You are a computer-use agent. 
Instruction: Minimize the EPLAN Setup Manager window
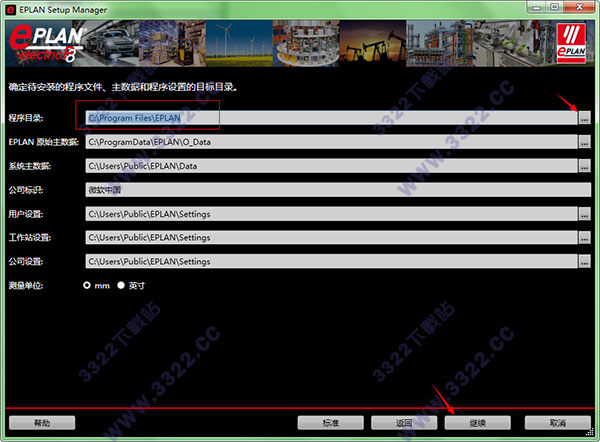[x=536, y=7]
